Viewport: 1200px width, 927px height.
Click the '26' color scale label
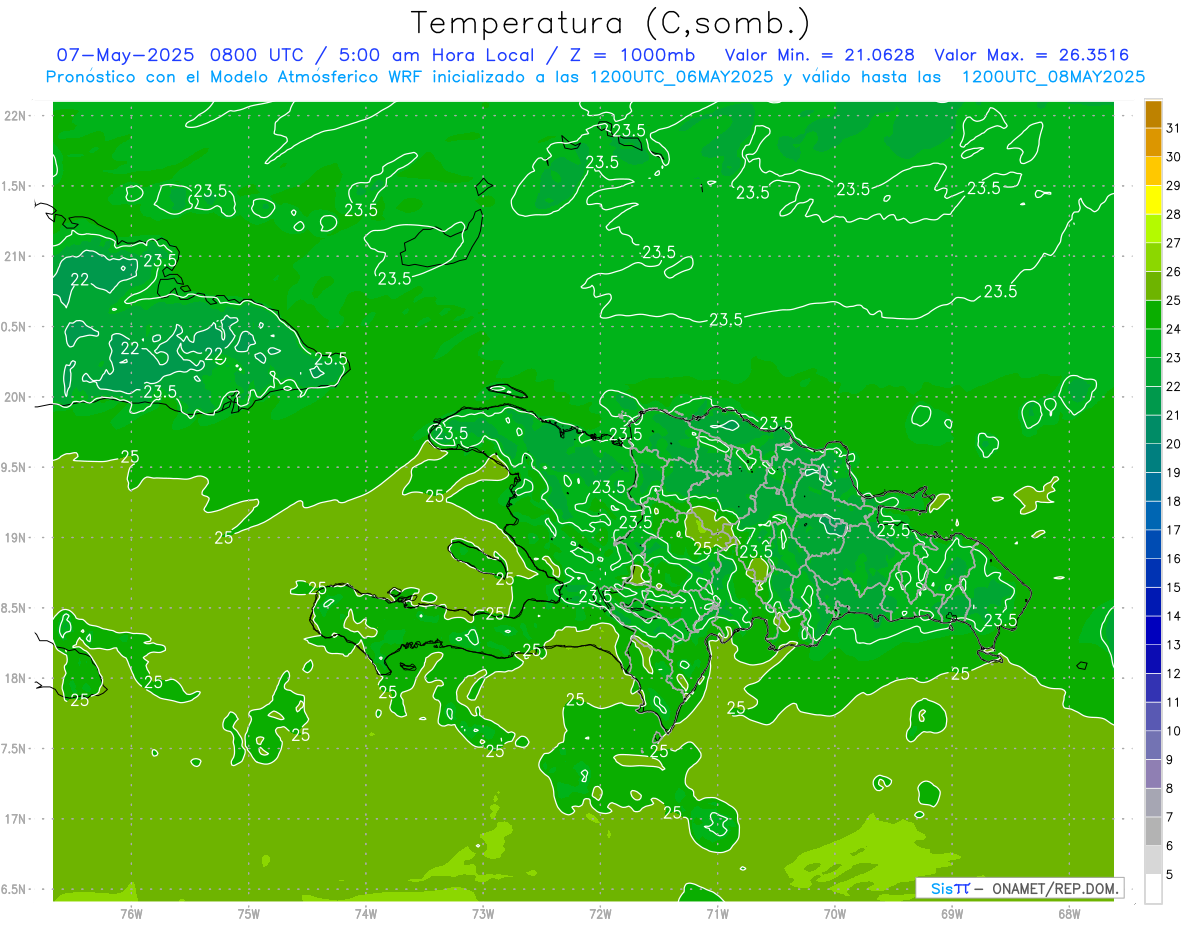[x=1174, y=272]
